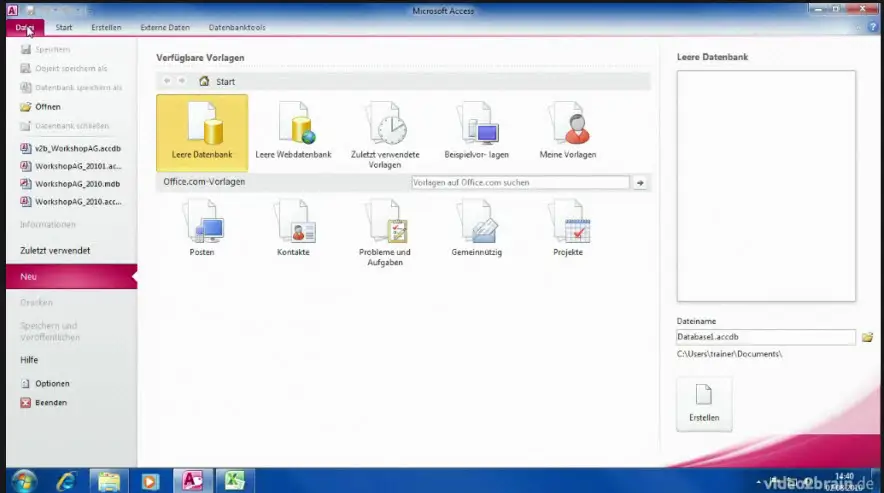Click the Leere Datenbank preview pane
The width and height of the screenshot is (884, 493).
(x=766, y=186)
